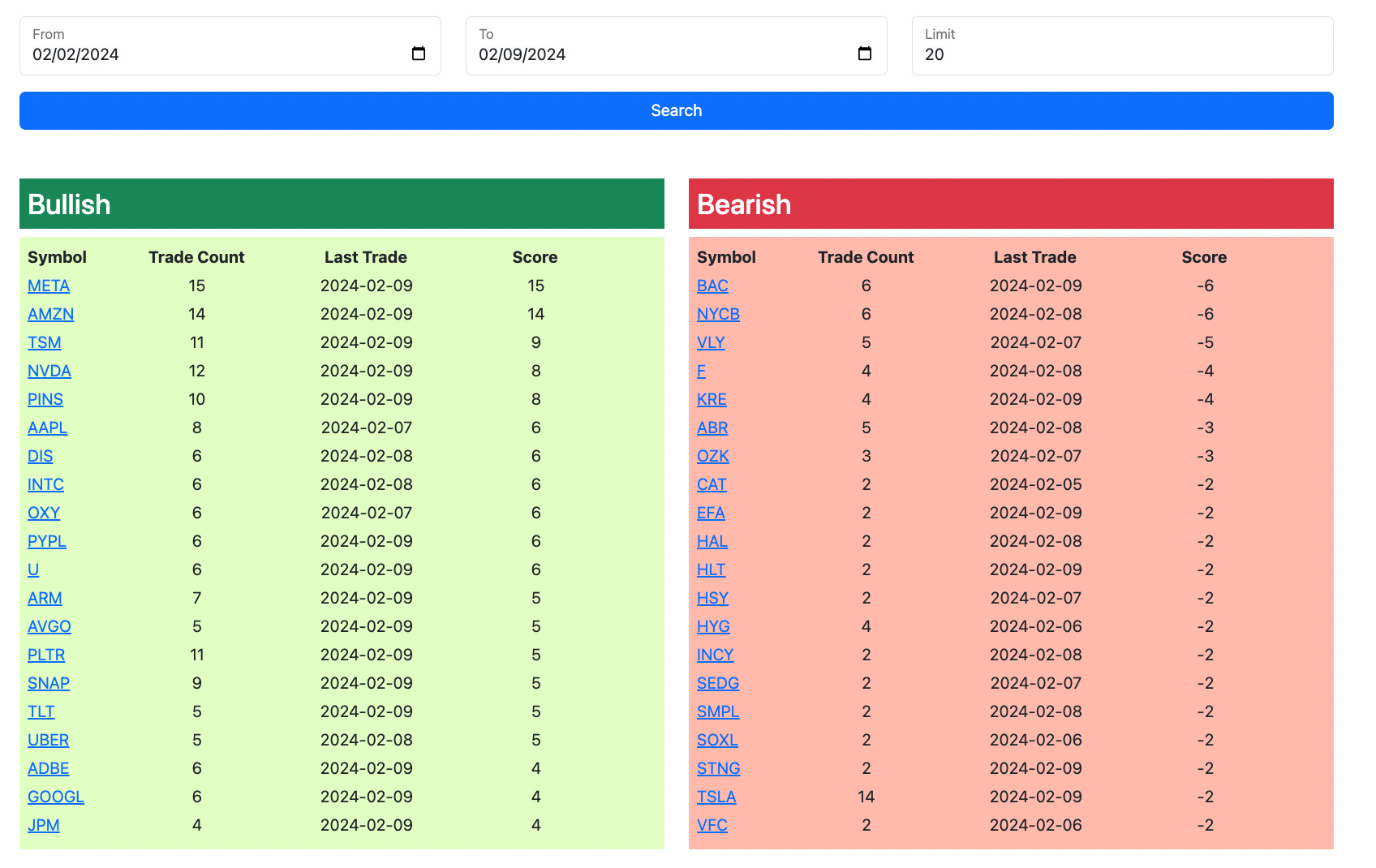Open the HYG symbol link
Viewport: 1376px width, 868px height.
point(713,626)
